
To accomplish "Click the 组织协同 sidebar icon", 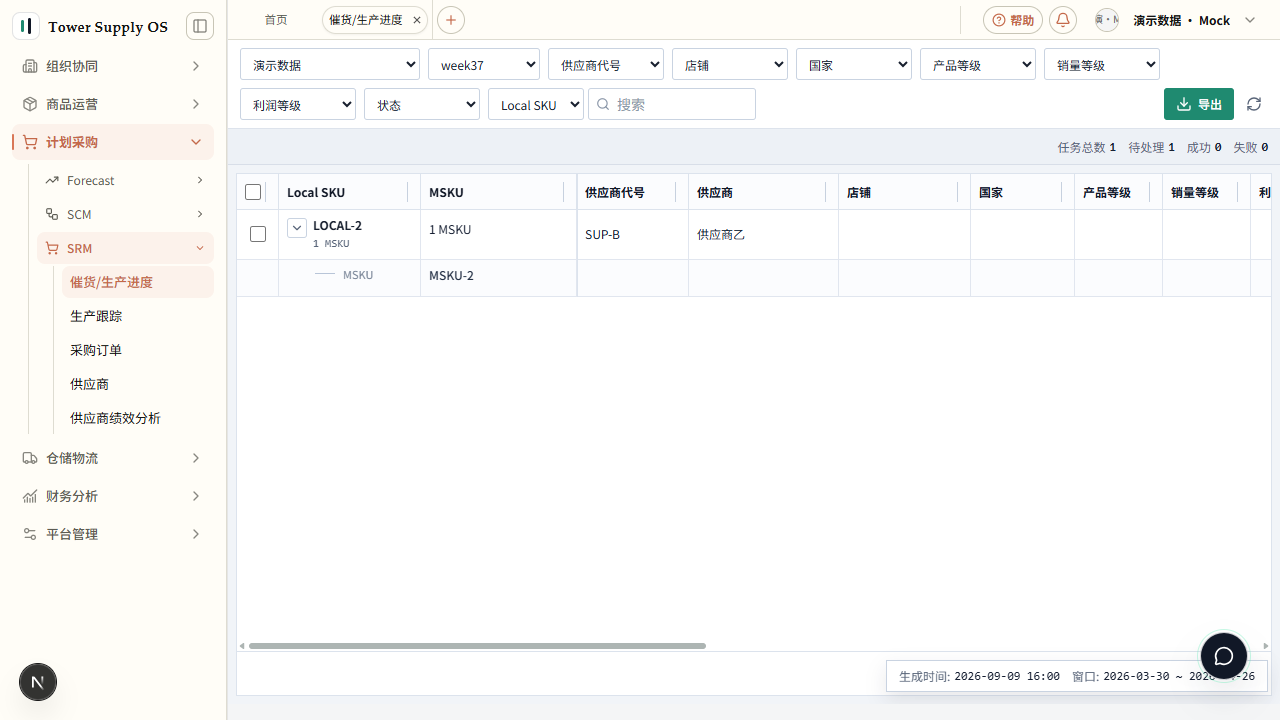I will pyautogui.click(x=30, y=66).
